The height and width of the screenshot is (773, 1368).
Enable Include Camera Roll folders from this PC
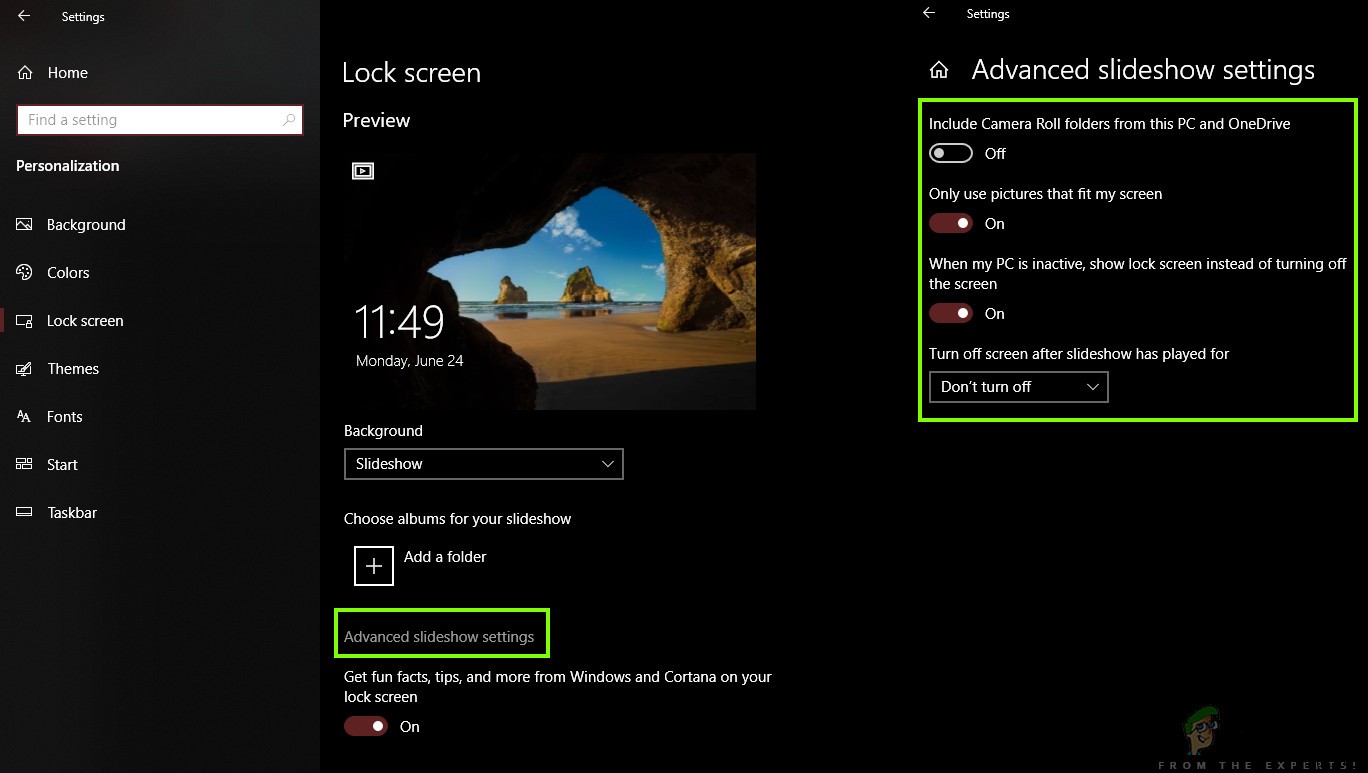pyautogui.click(x=950, y=152)
